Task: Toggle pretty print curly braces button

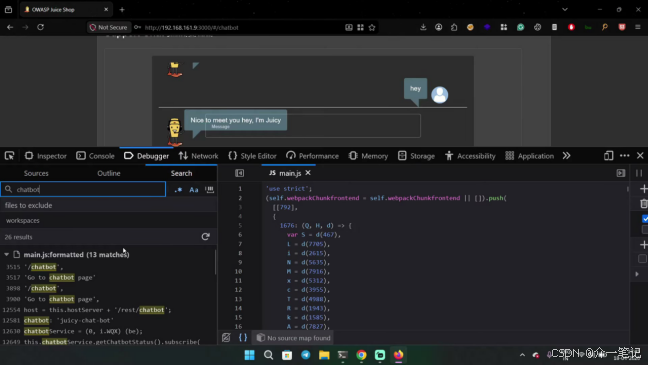Action: (243, 338)
